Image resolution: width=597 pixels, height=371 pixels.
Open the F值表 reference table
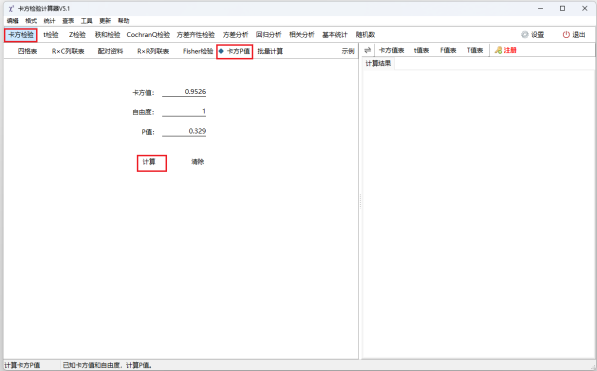tap(448, 50)
